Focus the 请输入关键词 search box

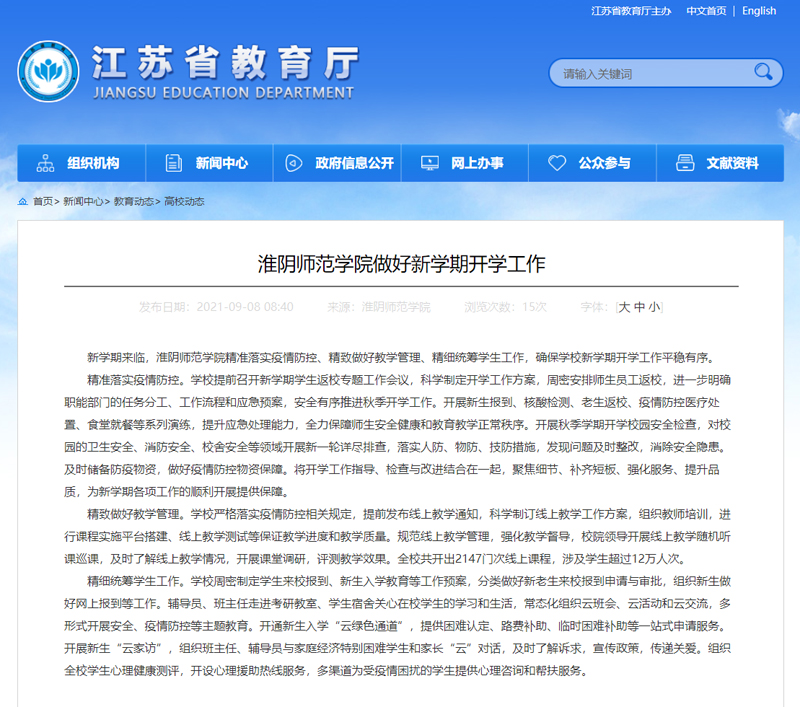[x=650, y=73]
